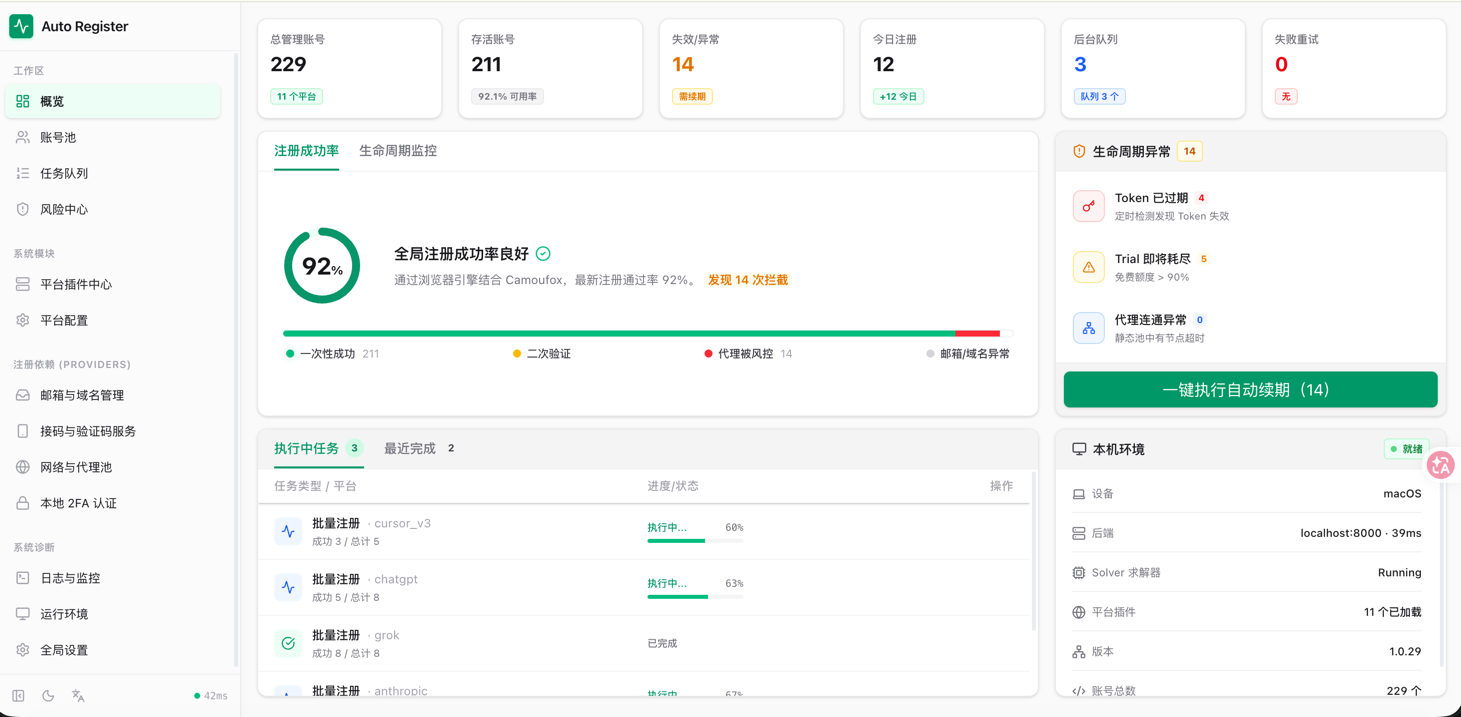Click the Token 已过期 key icon

(x=1088, y=206)
